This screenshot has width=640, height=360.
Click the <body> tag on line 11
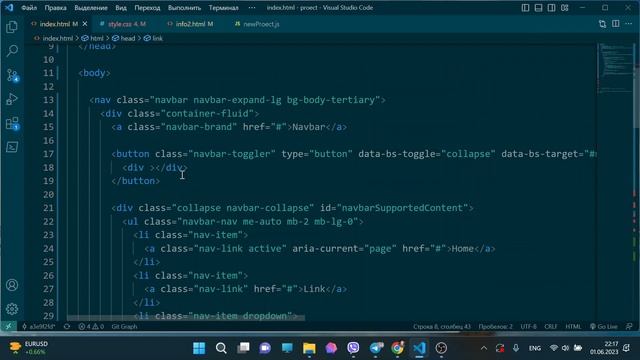coord(94,73)
